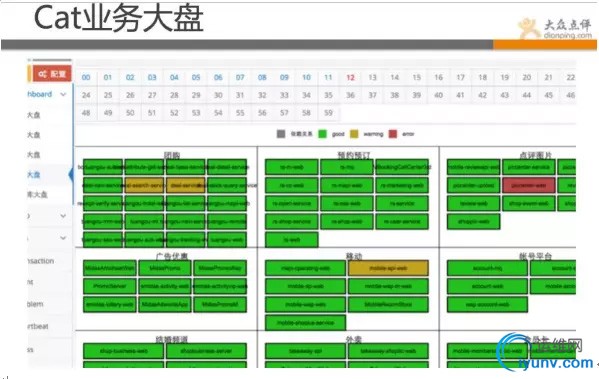Image resolution: width=599 pixels, height=379 pixels.
Task: Select minute 24 in the time grid
Action: point(86,95)
